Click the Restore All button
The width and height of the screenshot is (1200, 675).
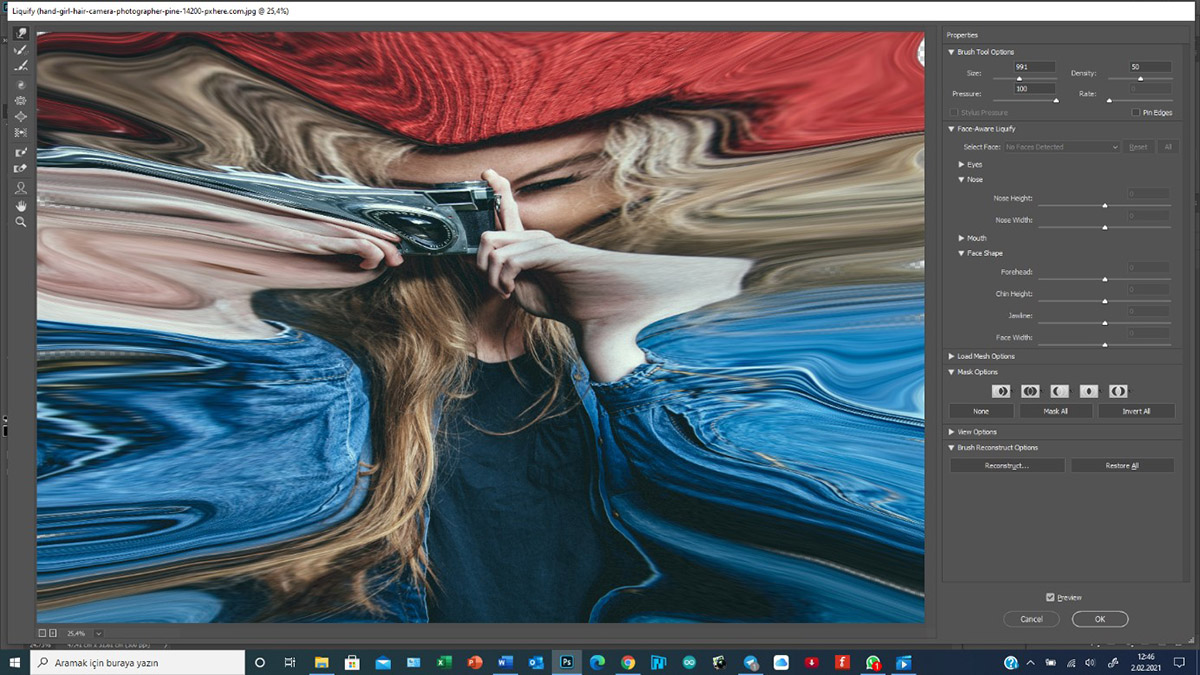click(1121, 466)
